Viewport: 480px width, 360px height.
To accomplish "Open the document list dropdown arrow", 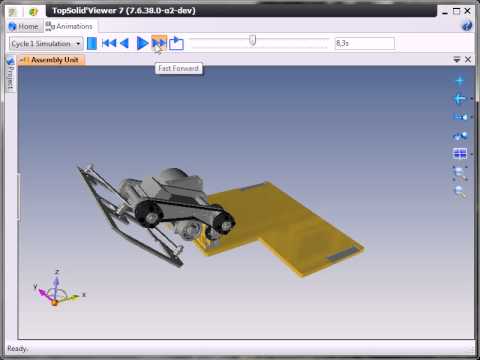I will pyautogui.click(x=457, y=60).
